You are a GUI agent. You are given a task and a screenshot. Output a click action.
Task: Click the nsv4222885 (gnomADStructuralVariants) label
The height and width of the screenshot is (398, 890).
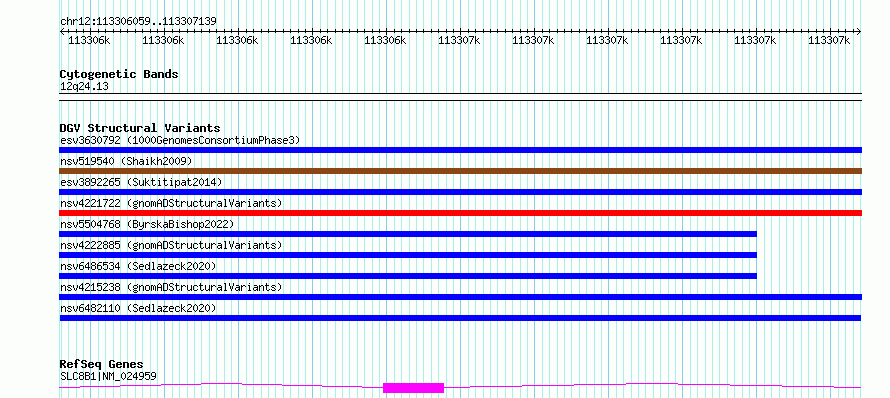171,245
